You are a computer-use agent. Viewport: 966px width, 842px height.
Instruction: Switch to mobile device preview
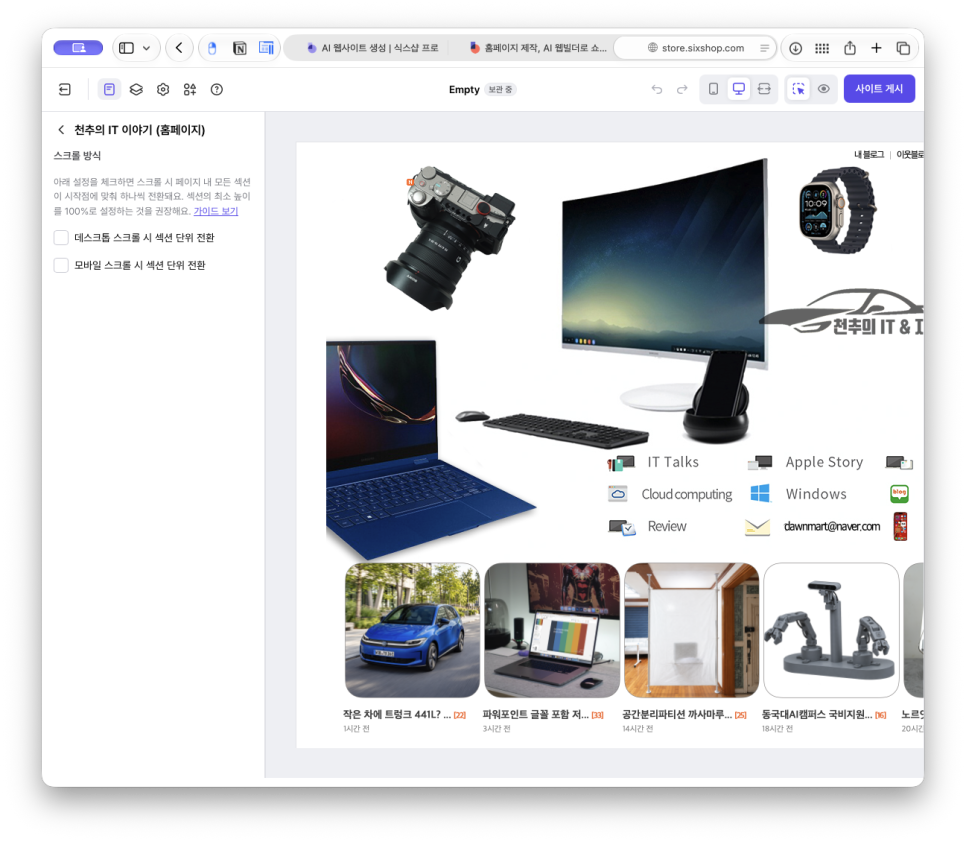coord(713,89)
